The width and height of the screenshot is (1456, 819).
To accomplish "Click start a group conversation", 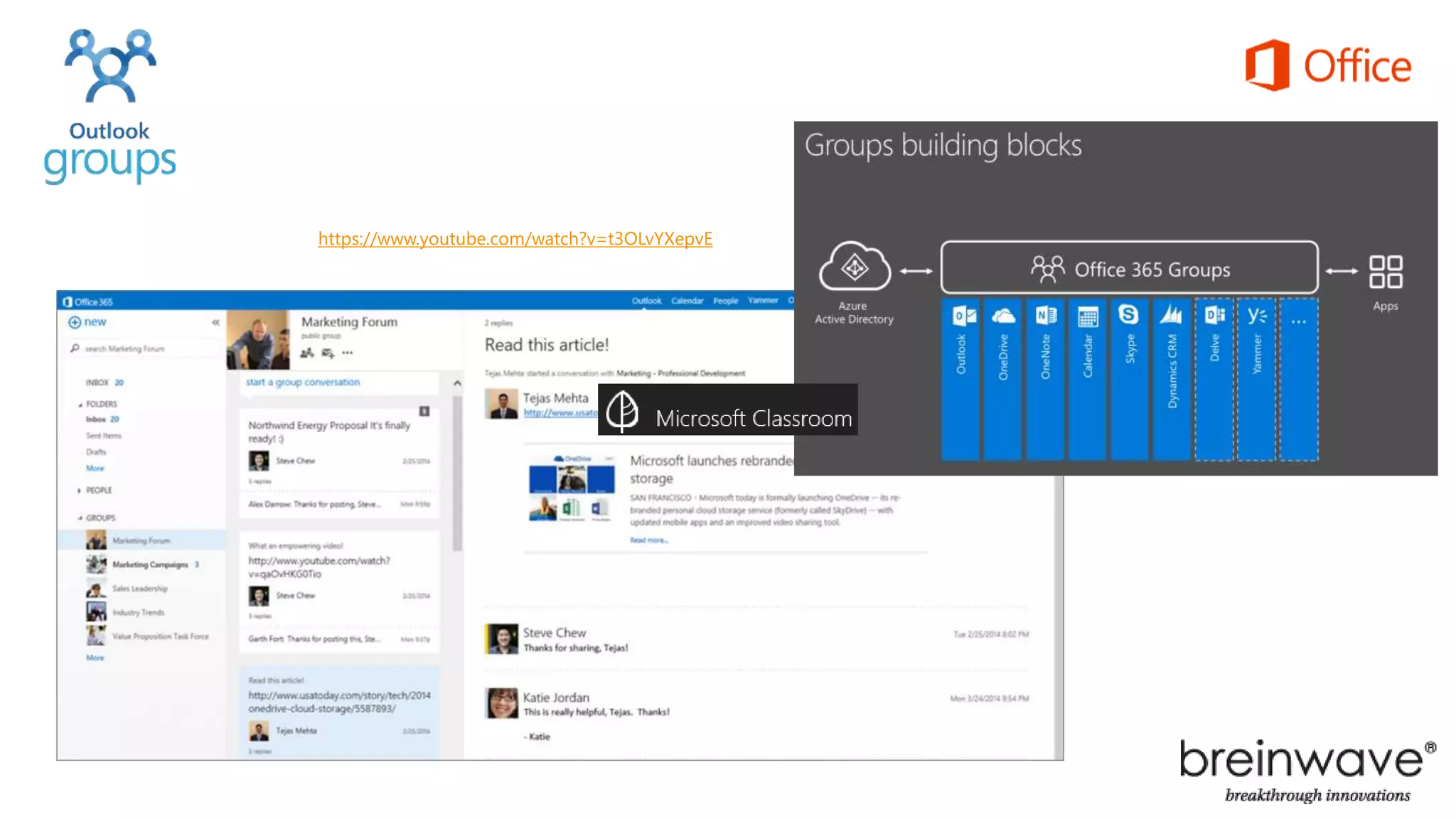I will [303, 382].
